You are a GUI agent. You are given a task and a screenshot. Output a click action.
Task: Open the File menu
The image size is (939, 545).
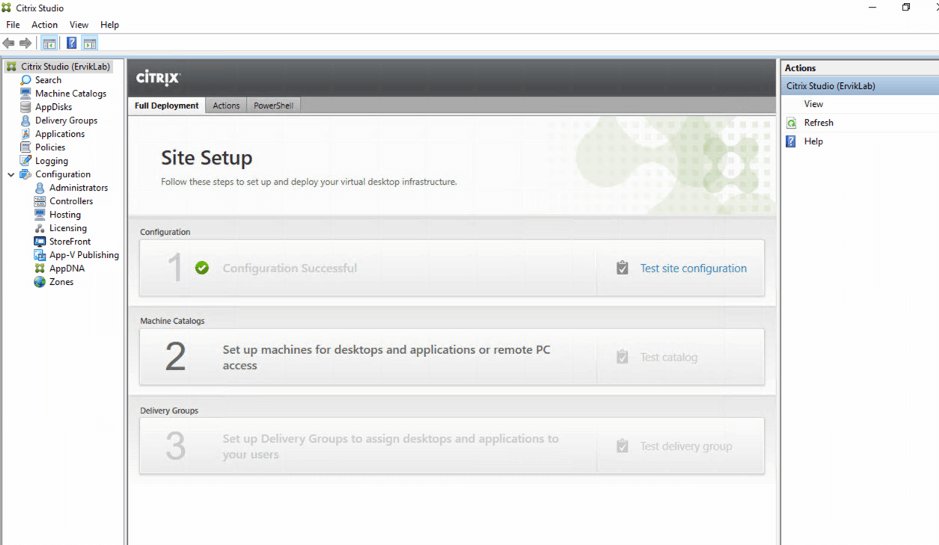[13, 25]
